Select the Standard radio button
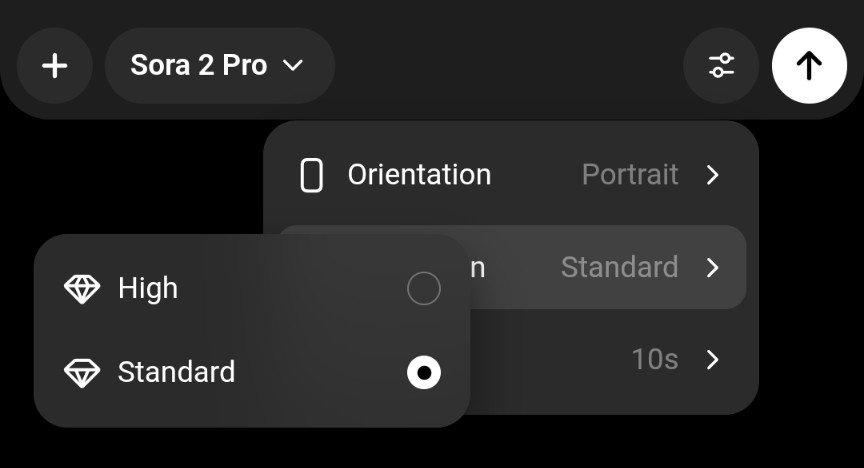The image size is (864, 468). [x=424, y=373]
